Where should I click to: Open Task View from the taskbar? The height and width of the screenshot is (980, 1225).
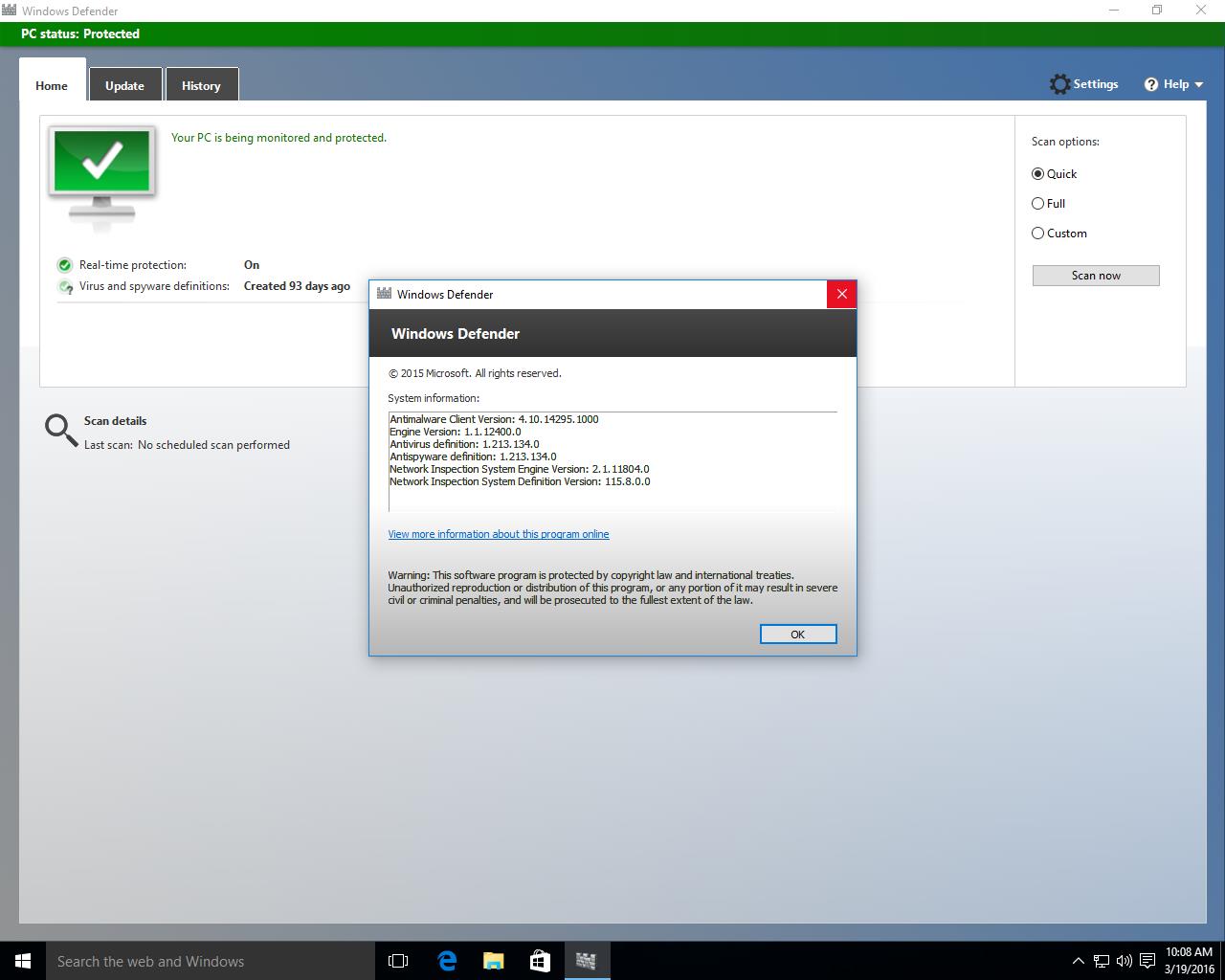pos(398,961)
